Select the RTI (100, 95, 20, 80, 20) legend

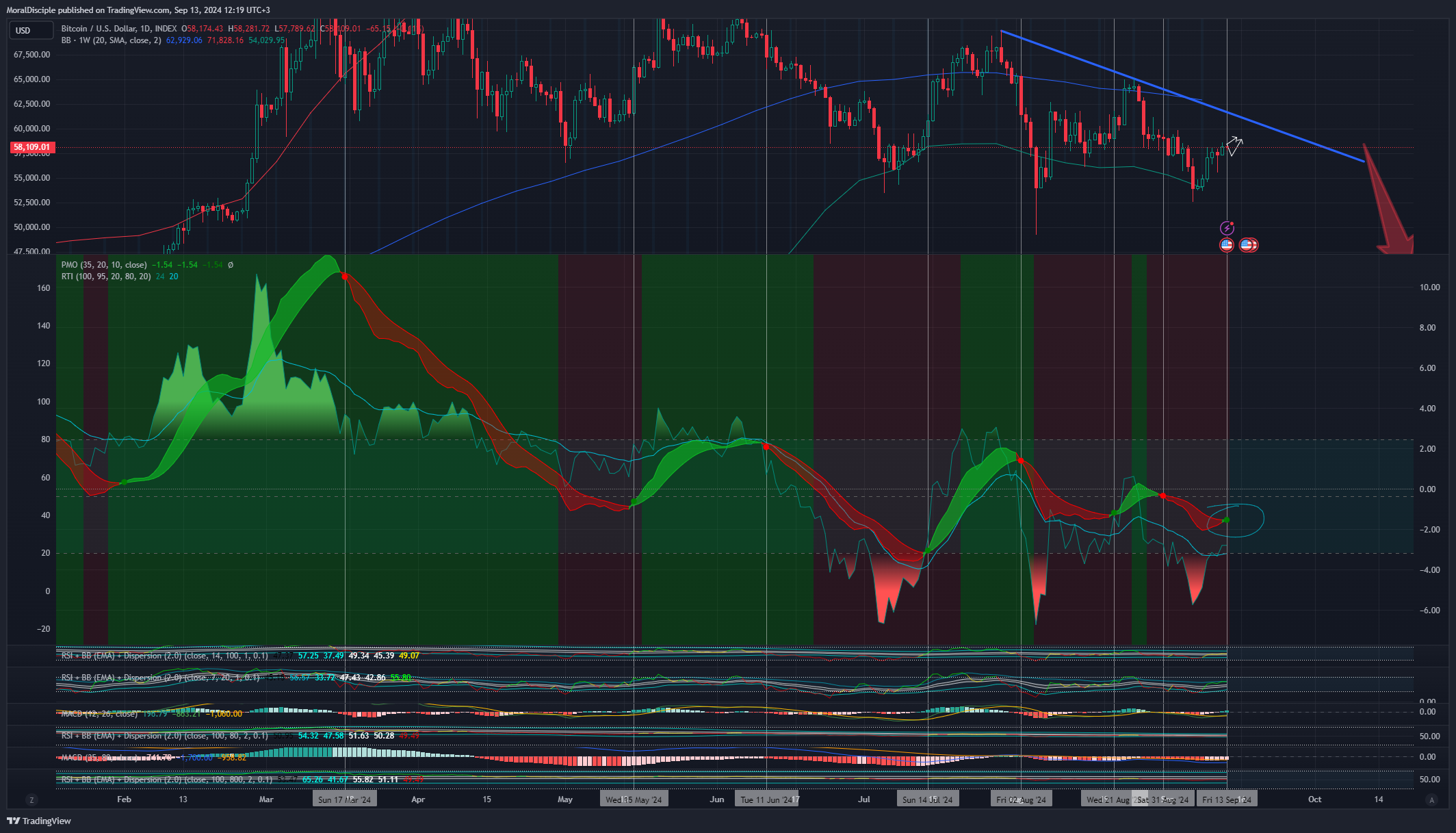tap(106, 277)
